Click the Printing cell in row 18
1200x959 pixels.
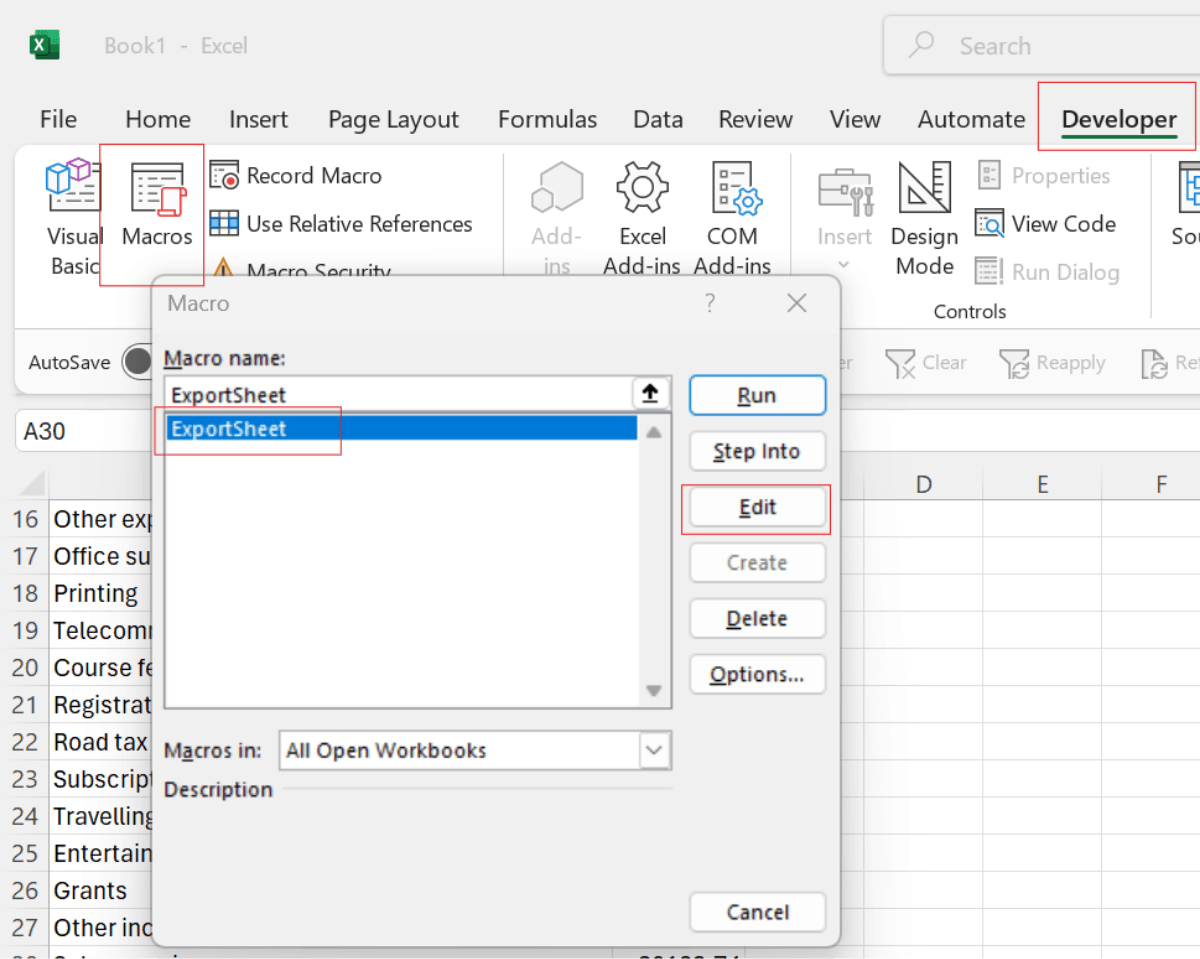point(100,593)
